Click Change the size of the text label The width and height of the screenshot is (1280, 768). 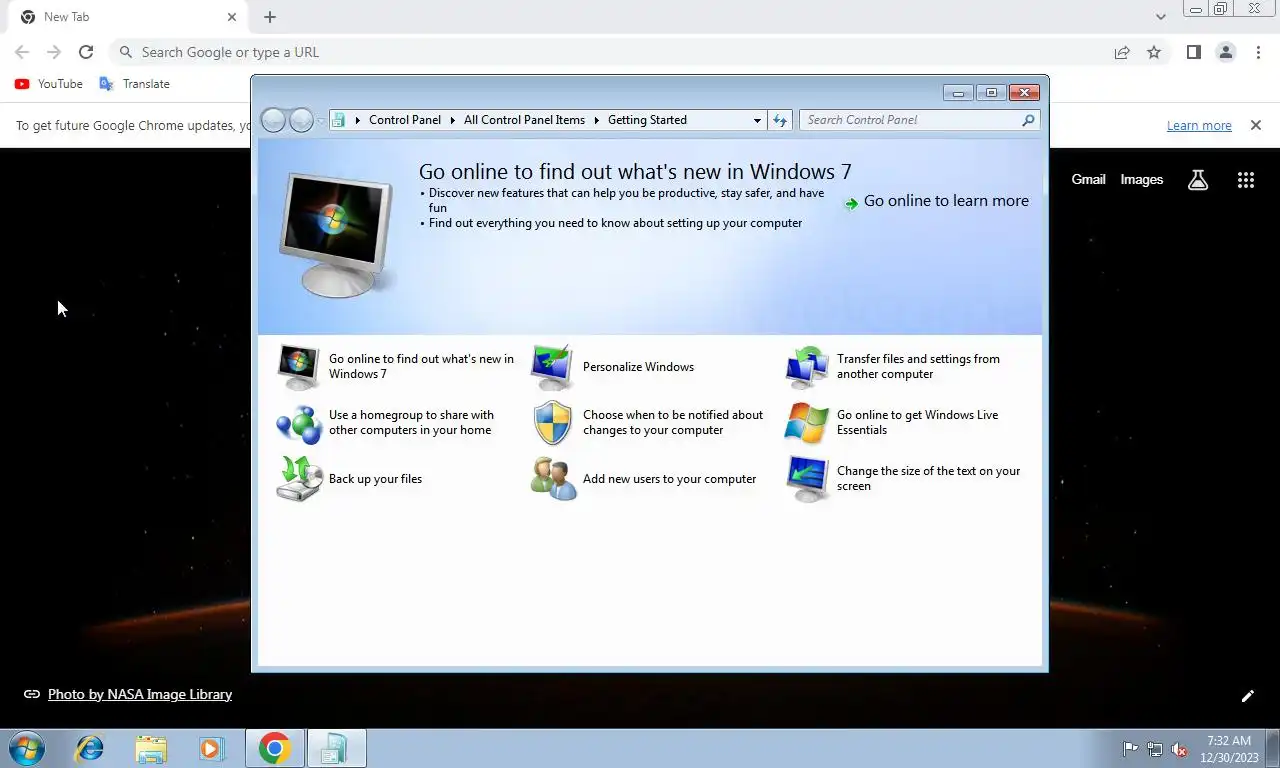tap(928, 479)
